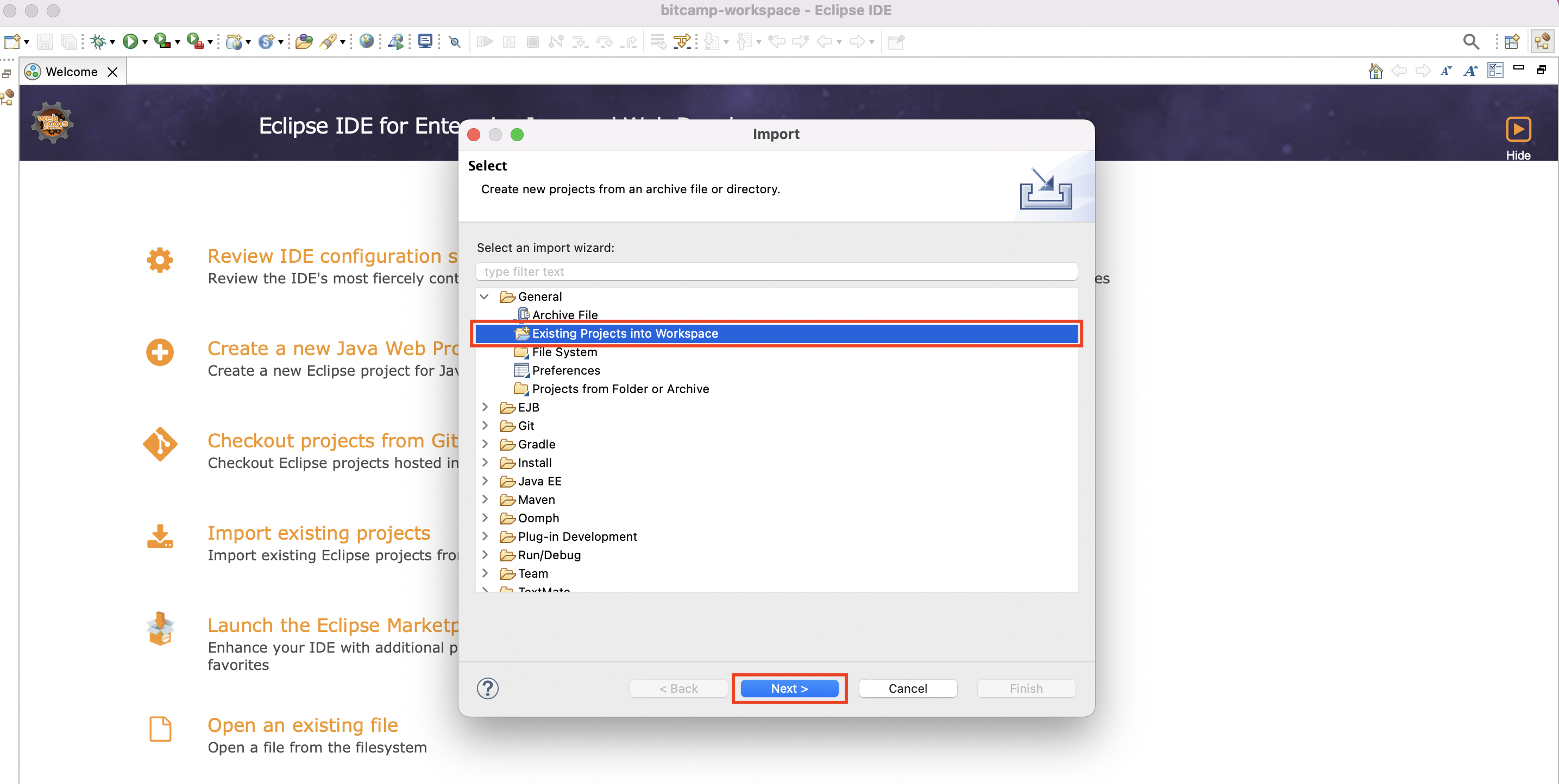Expand the Git import category

(x=485, y=426)
